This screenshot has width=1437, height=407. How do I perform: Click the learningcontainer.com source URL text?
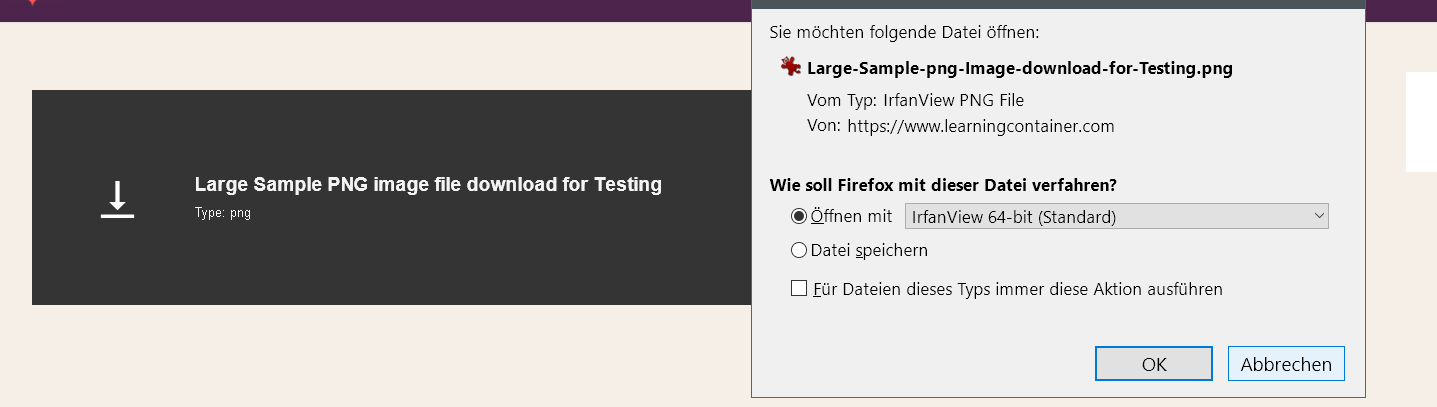coord(980,126)
